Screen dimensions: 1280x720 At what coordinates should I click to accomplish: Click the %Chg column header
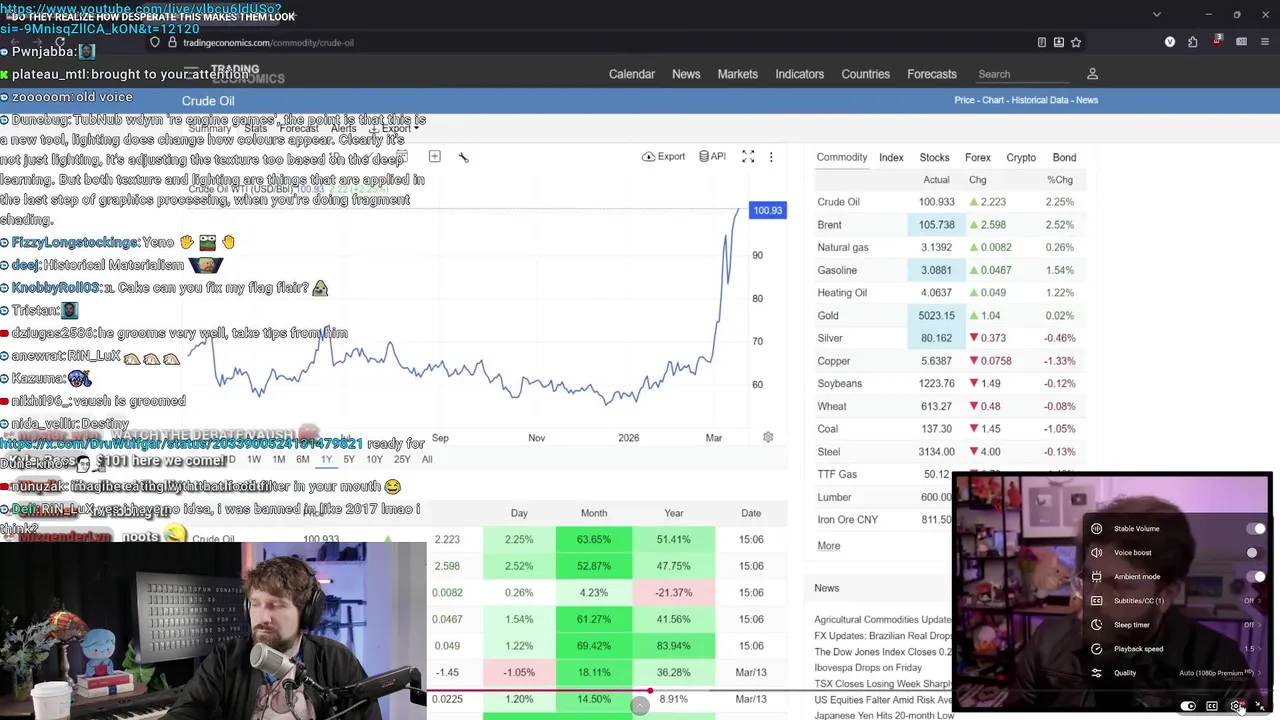click(x=1060, y=180)
